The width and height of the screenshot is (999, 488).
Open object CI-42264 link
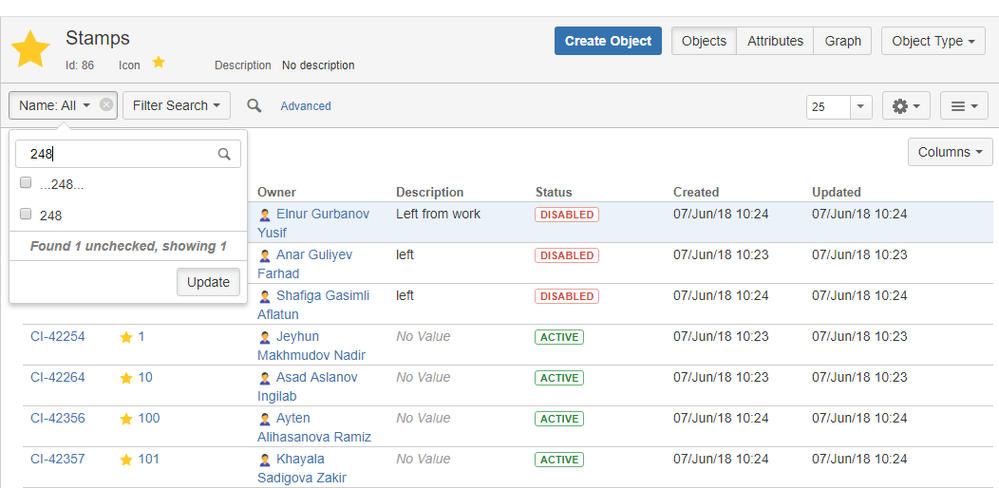point(57,377)
